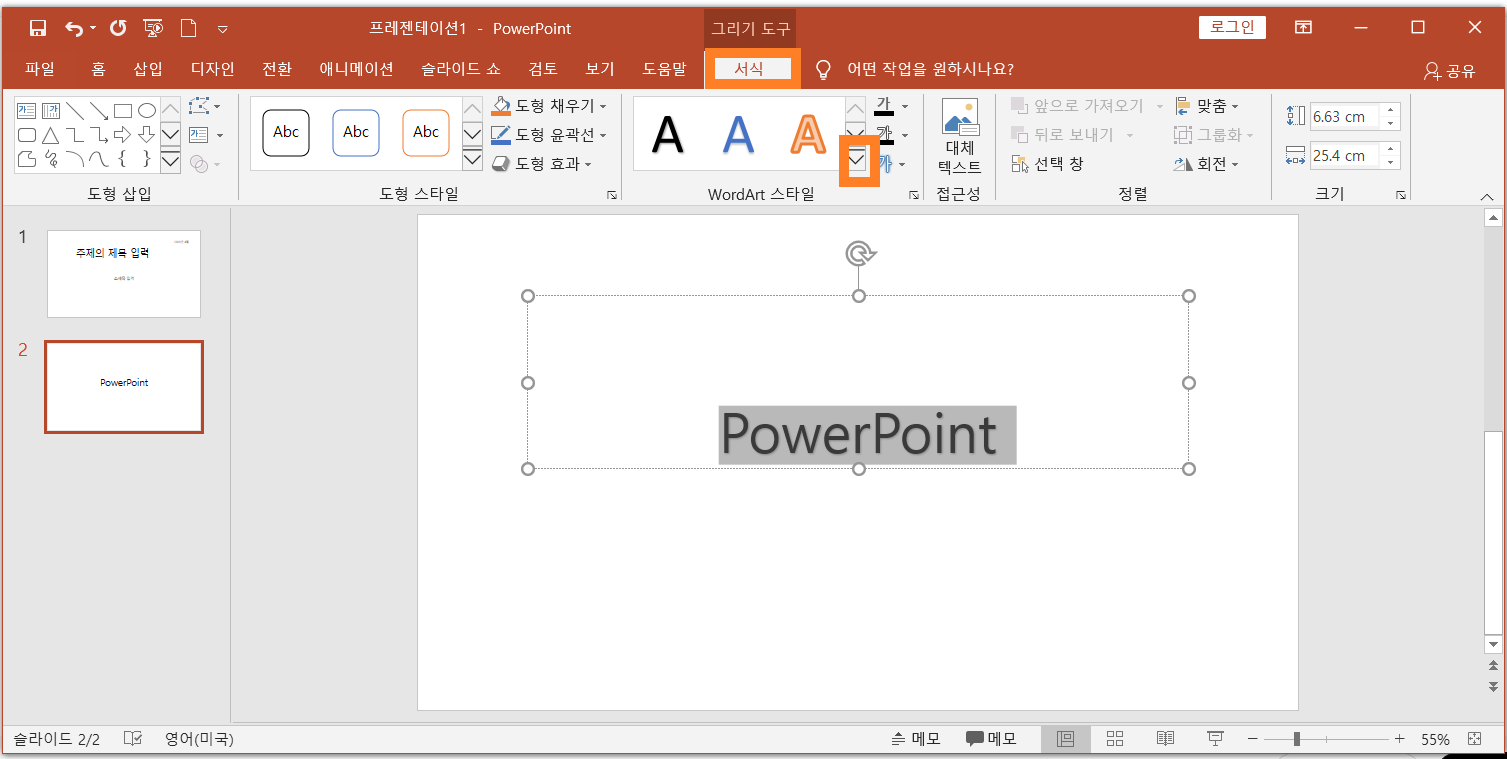1507x759 pixels.
Task: Expand the shape styles gallery More arrow
Action: click(472, 160)
